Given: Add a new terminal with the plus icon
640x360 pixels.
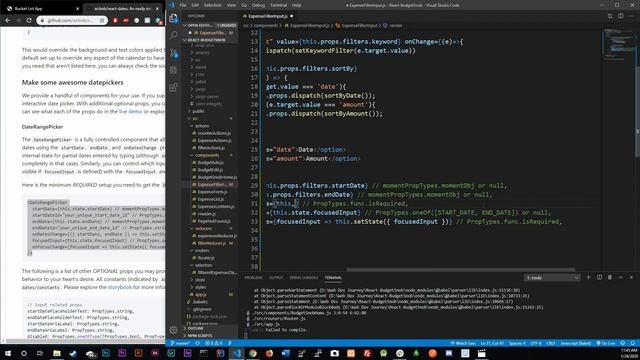Looking at the screenshot, I should coord(588,278).
